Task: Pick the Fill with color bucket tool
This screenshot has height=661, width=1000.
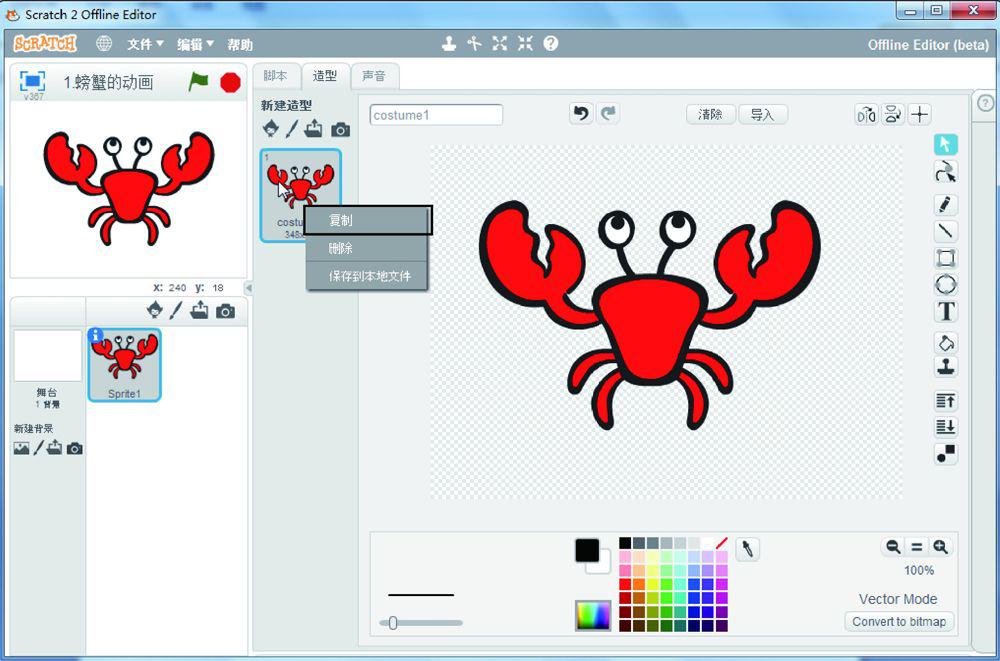Action: 945,343
